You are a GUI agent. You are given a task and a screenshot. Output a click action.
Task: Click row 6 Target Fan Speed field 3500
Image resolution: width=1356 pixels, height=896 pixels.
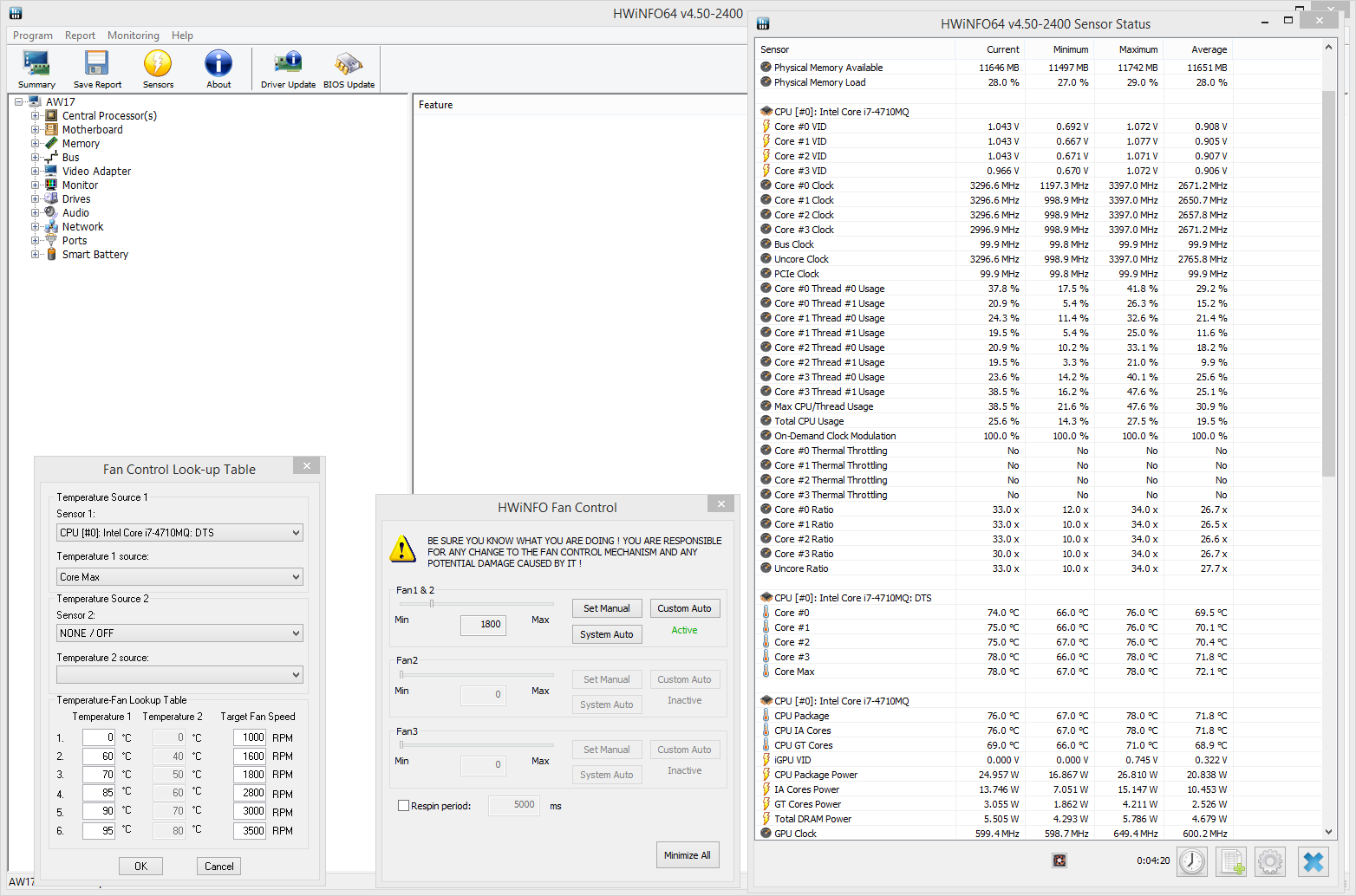click(x=250, y=830)
